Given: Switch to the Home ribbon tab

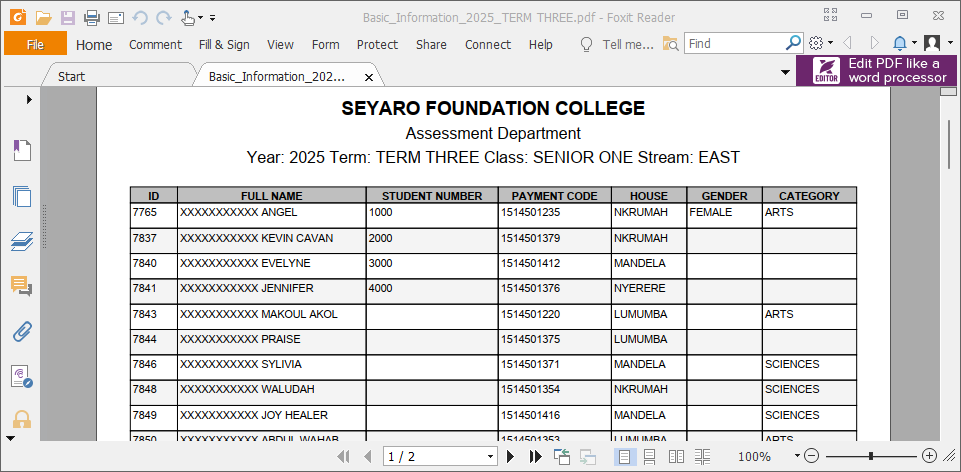Looking at the screenshot, I should click(94, 44).
